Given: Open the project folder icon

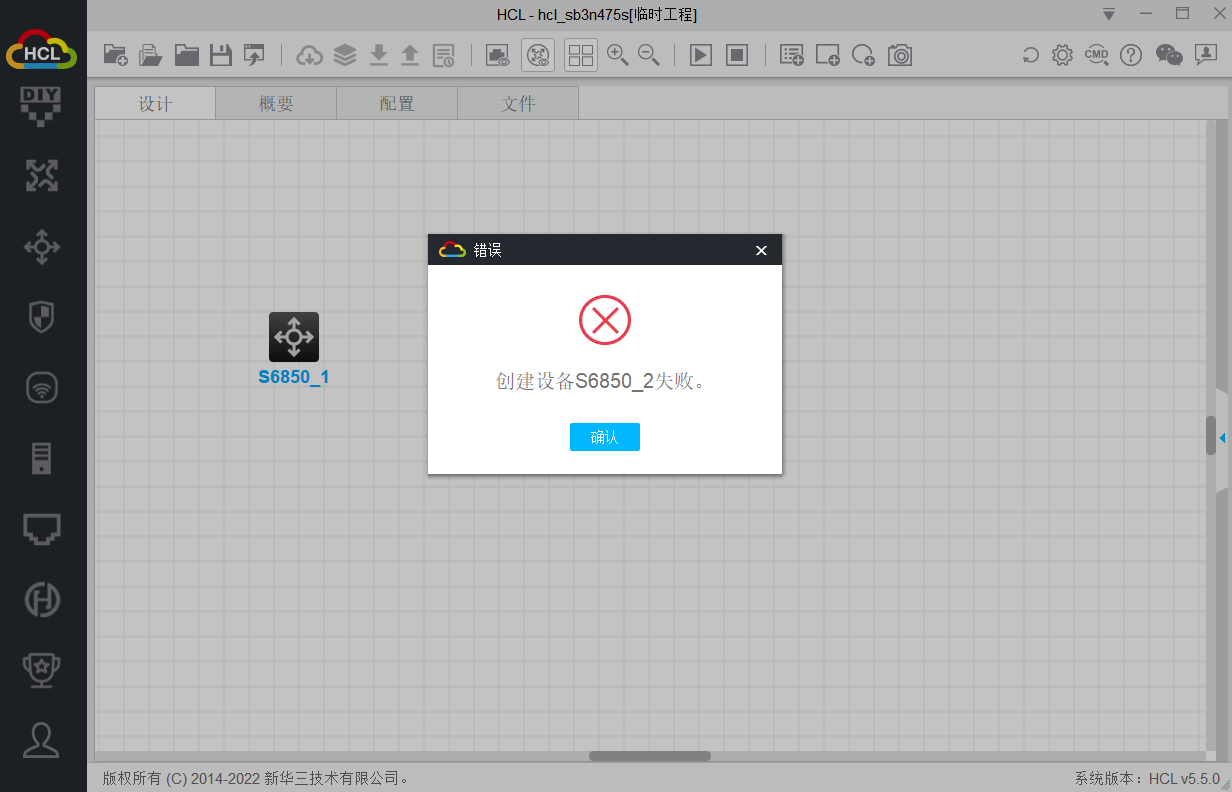Looking at the screenshot, I should pyautogui.click(x=186, y=55).
